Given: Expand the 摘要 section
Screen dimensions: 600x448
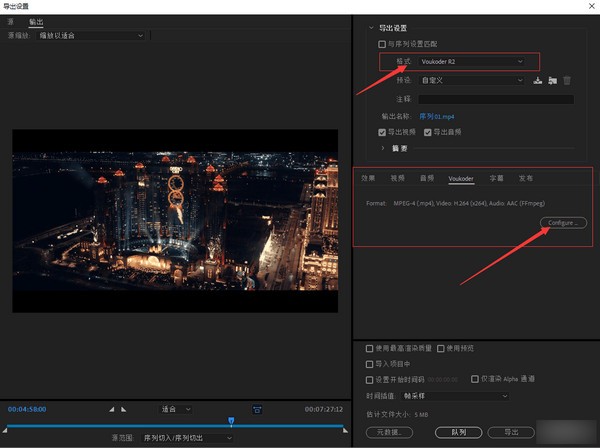Looking at the screenshot, I should click(x=382, y=148).
